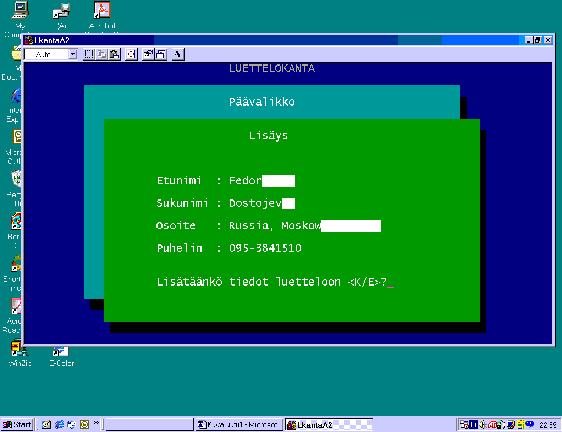Open the Start menu
The image size is (562, 432).
pos(17,425)
